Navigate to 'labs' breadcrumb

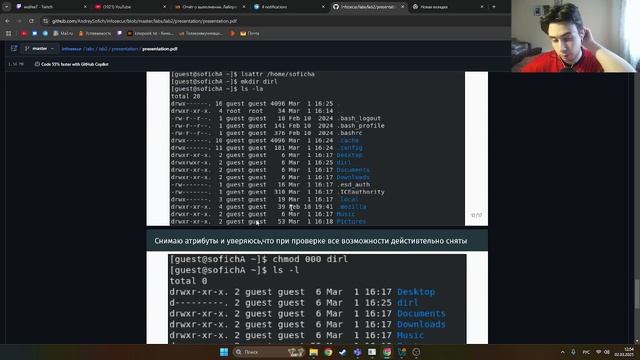[x=90, y=49]
